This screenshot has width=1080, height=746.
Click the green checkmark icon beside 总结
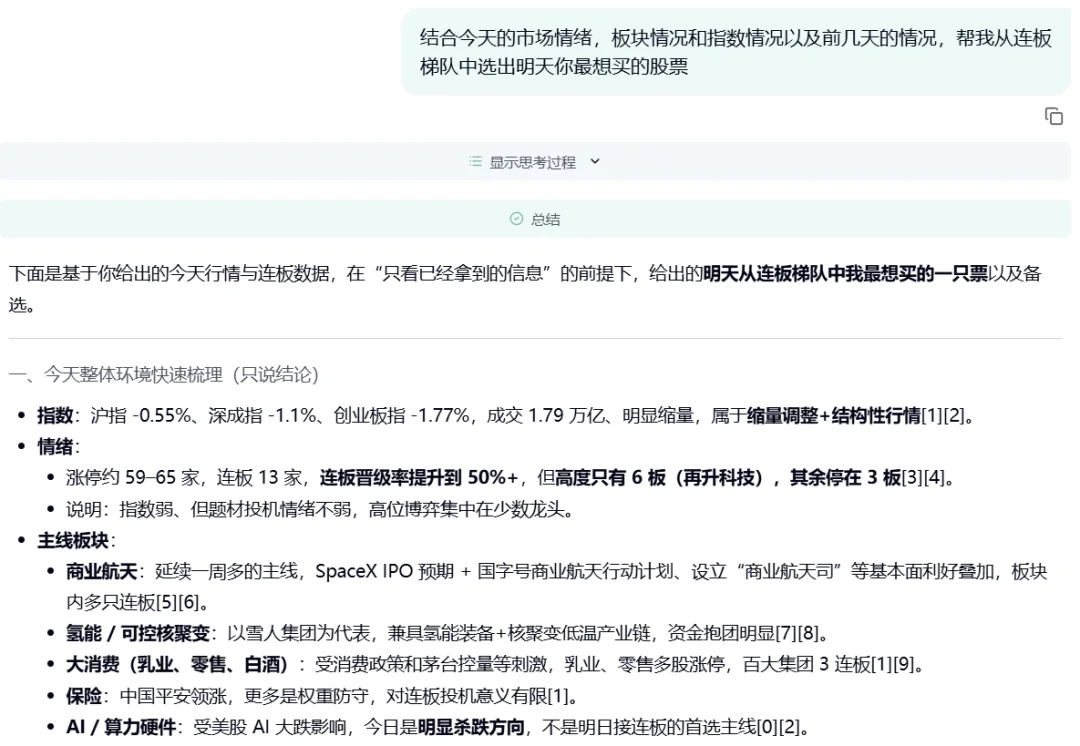pyautogui.click(x=517, y=219)
